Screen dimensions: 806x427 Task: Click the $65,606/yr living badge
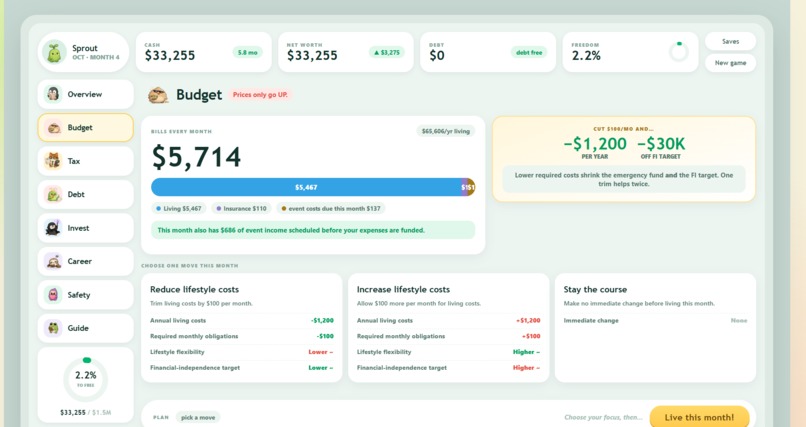[x=446, y=131]
